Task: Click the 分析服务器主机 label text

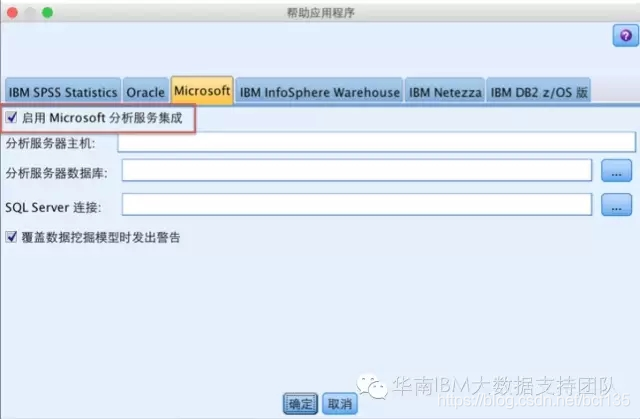Action: [50, 143]
